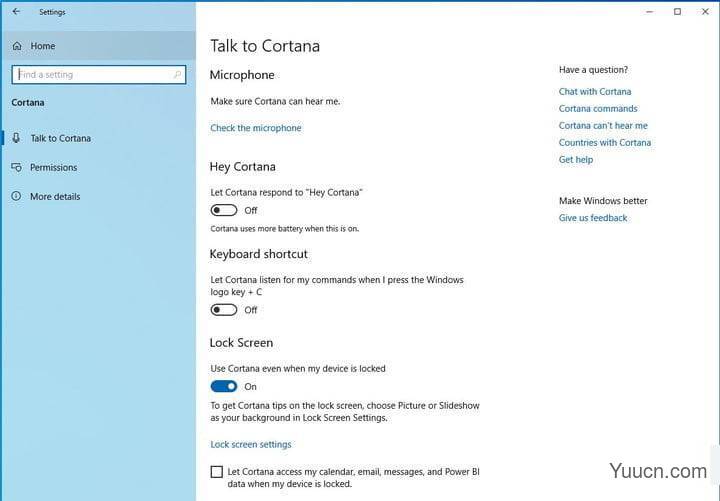This screenshot has width=720, height=501.
Task: Open the Cortana commands link
Action: coord(598,108)
